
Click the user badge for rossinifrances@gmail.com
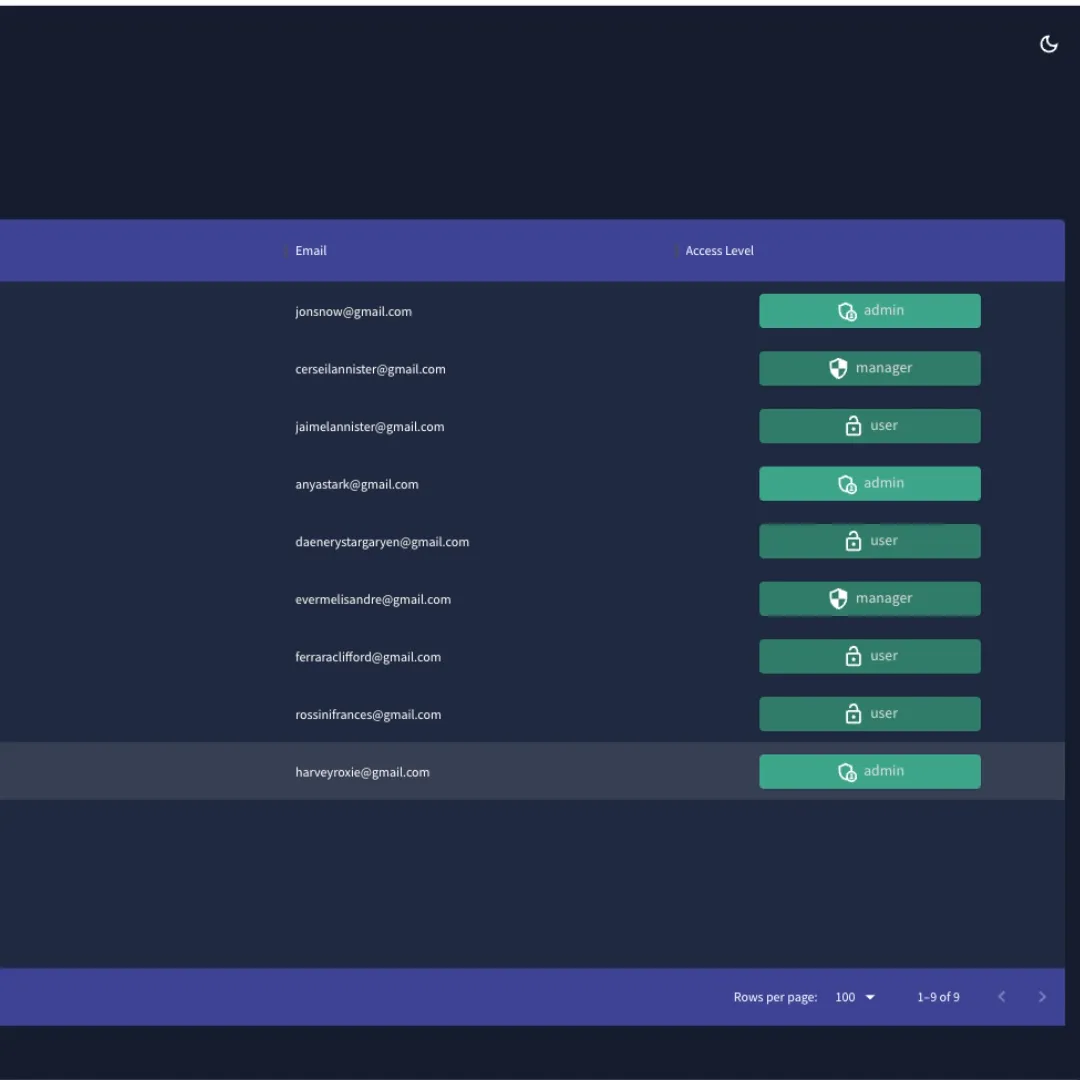coord(869,714)
